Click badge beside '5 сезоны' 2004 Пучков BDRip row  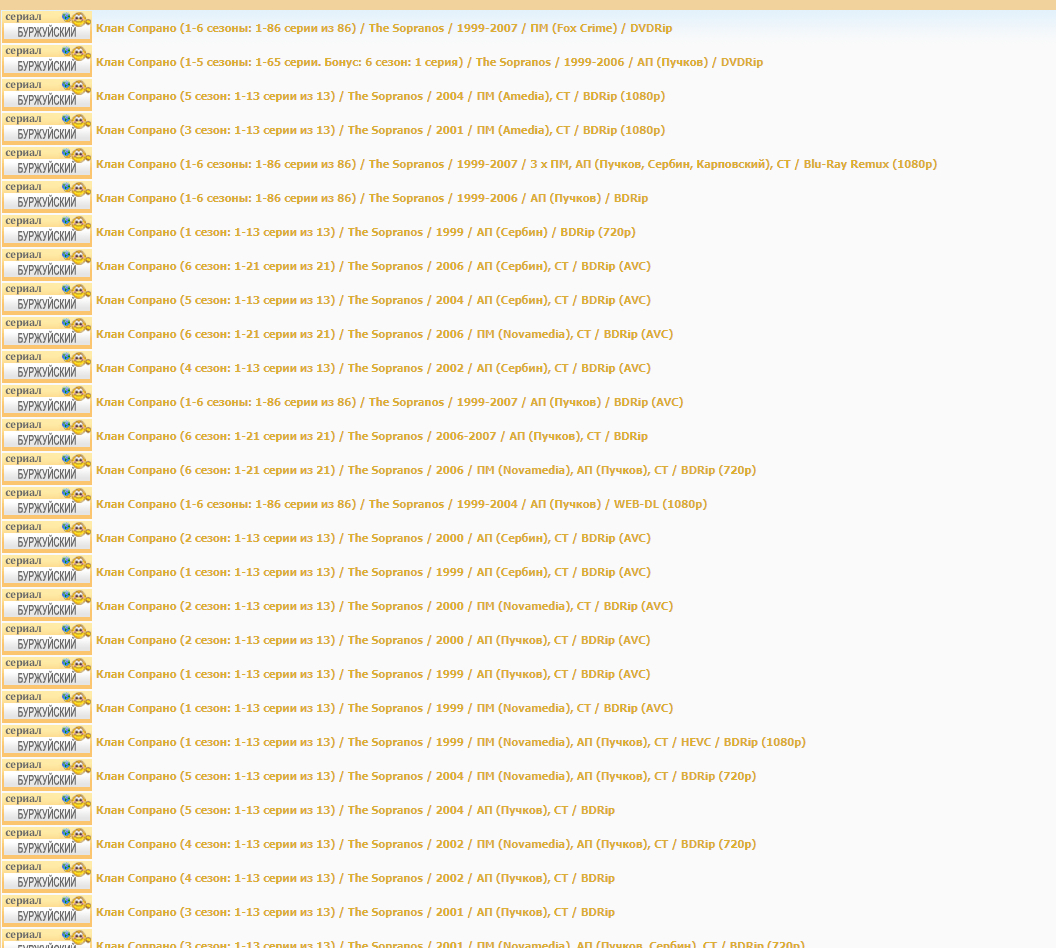(x=46, y=809)
